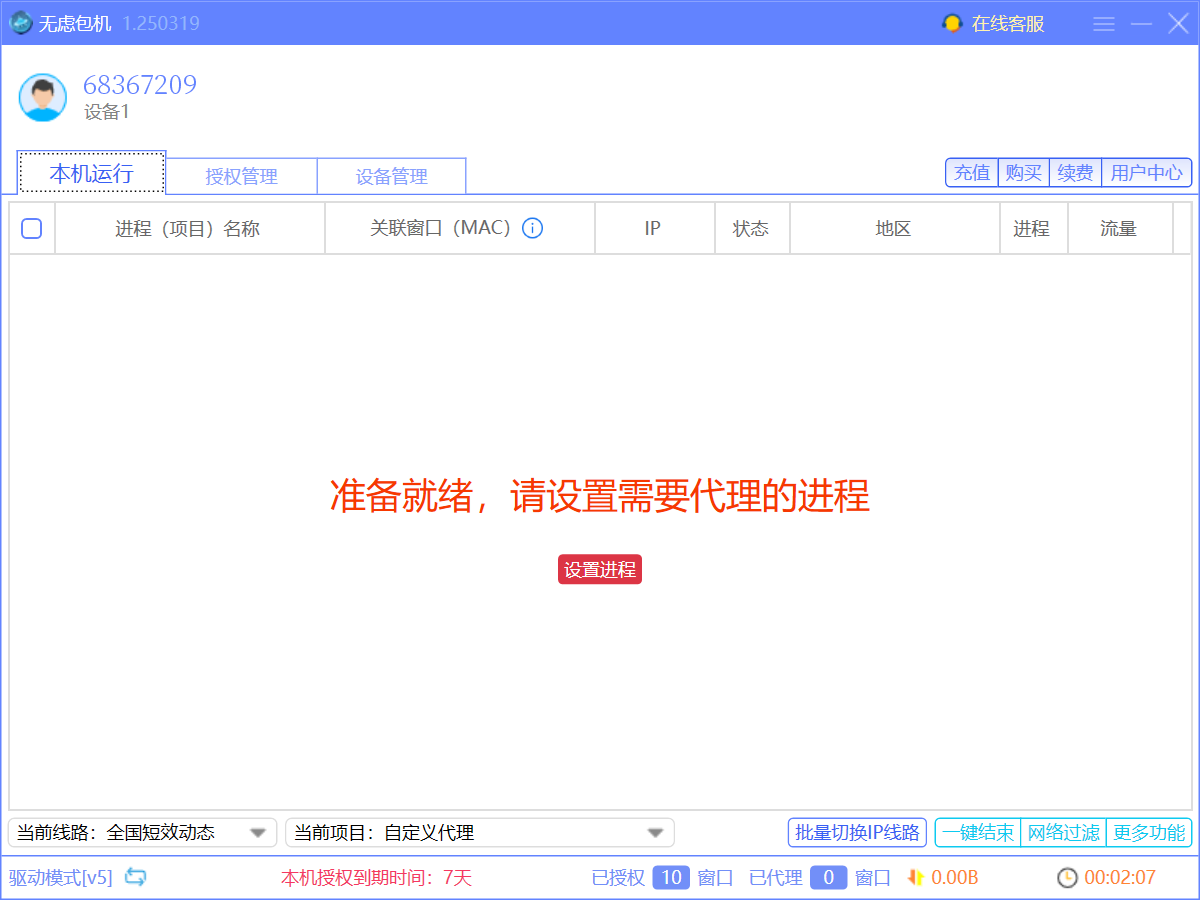The width and height of the screenshot is (1200, 900).
Task: Click the traffic arrows icon near 0.00B
Action: tap(915, 877)
